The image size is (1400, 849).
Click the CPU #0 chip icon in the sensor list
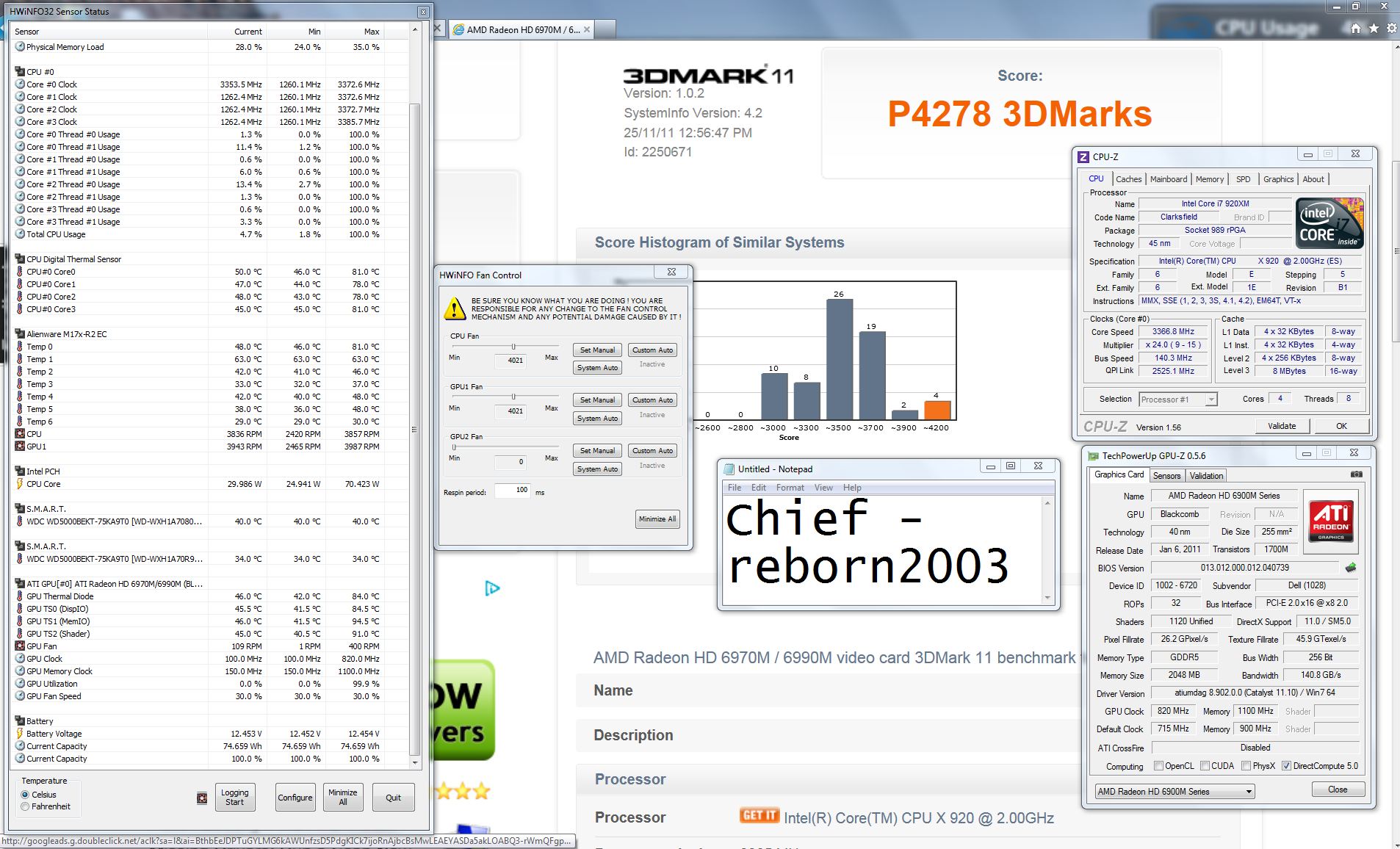click(x=20, y=72)
